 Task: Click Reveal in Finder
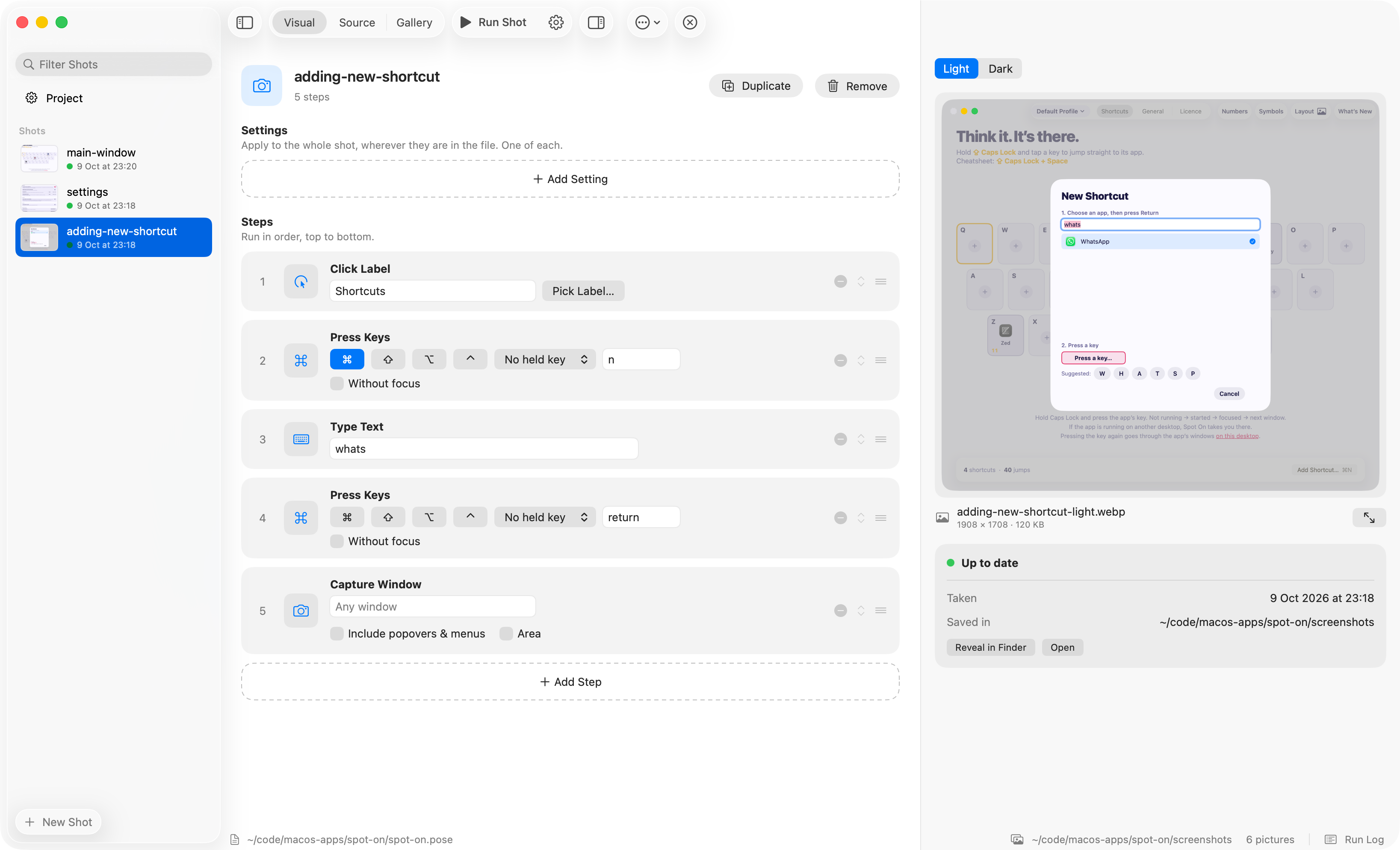click(x=990, y=647)
